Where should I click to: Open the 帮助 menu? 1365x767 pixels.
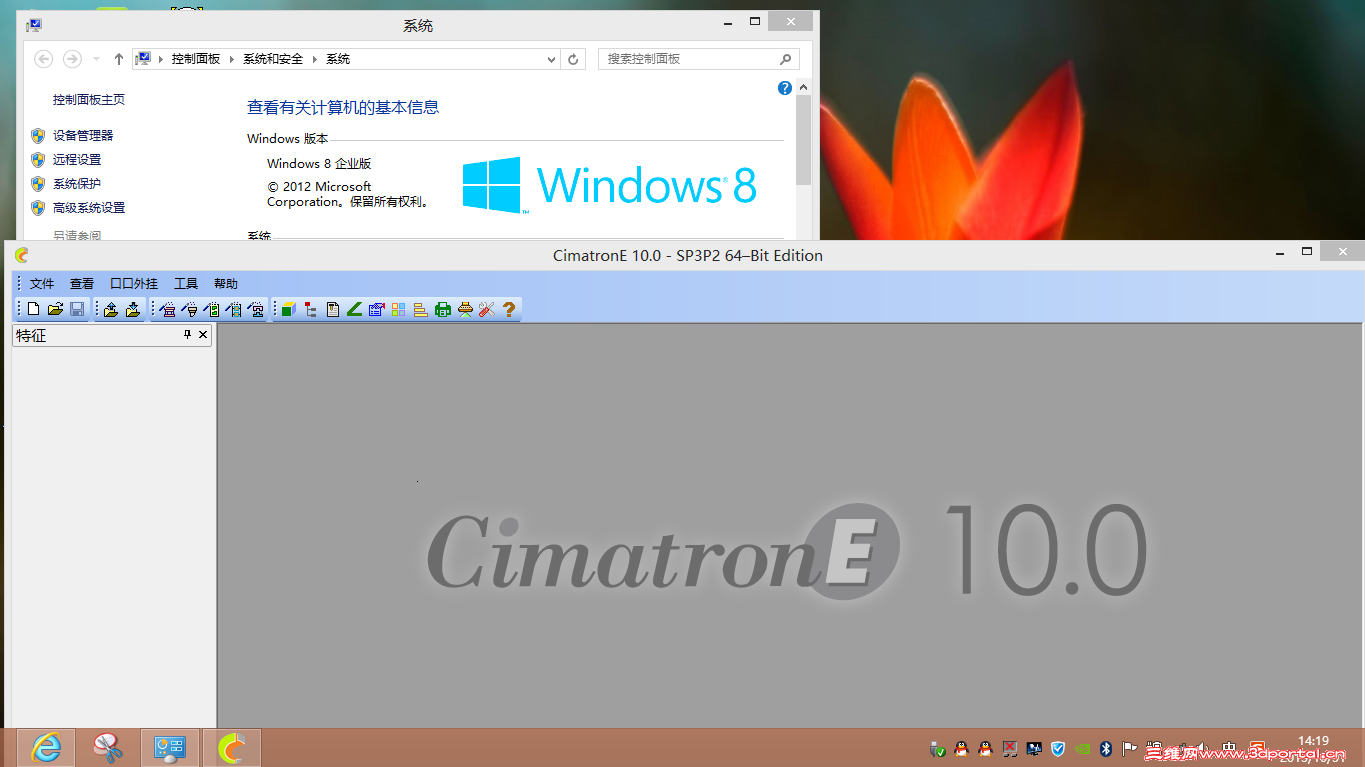pyautogui.click(x=226, y=284)
